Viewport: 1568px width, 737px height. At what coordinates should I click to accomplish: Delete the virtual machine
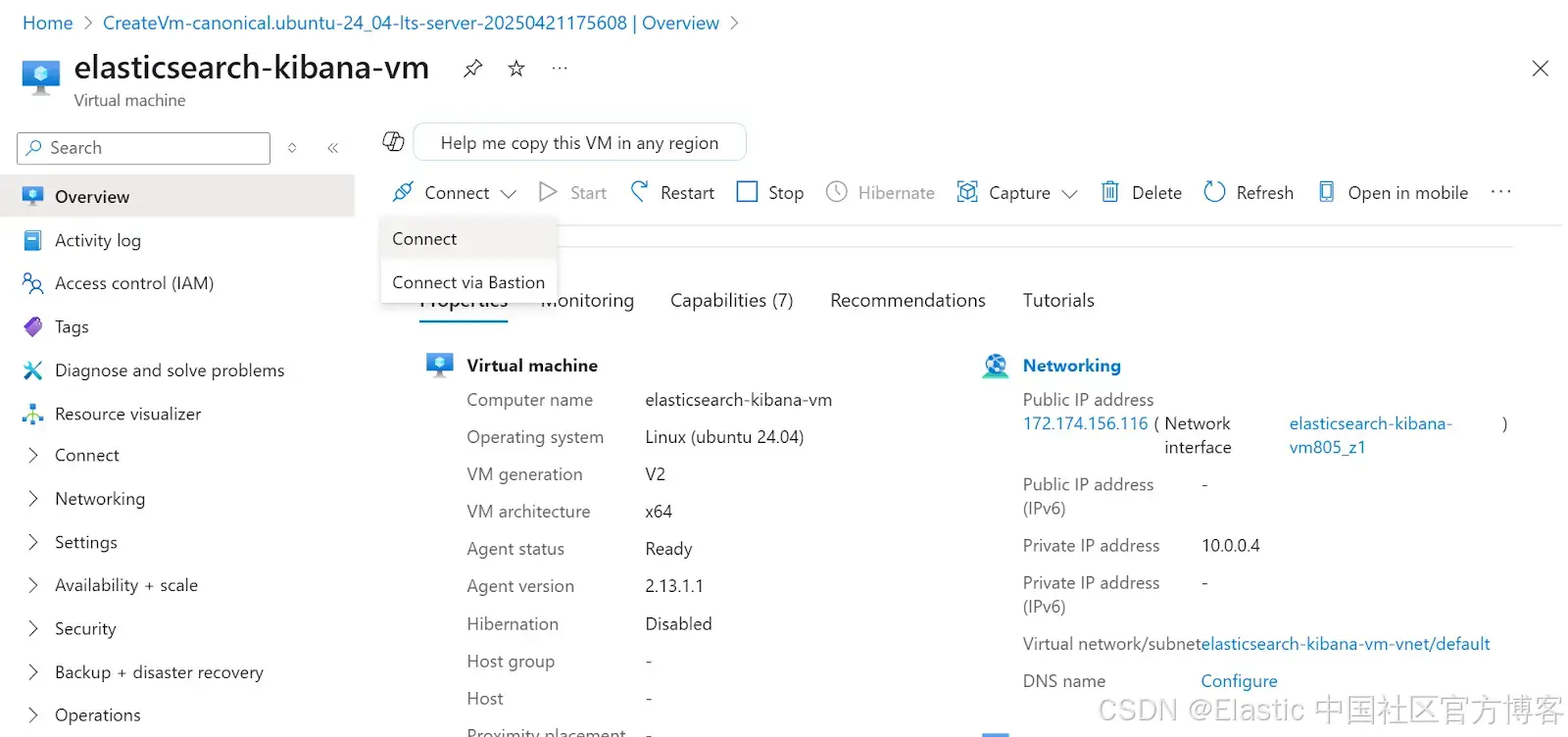[x=1142, y=192]
